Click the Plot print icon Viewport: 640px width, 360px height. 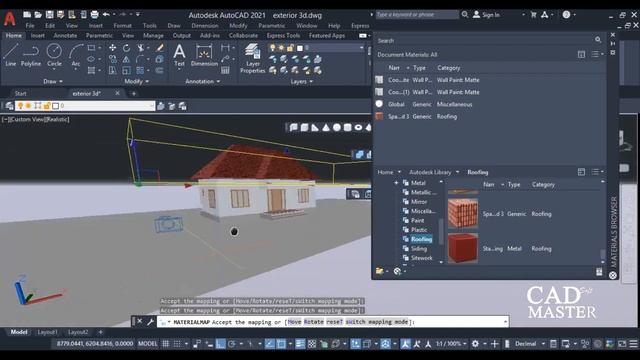(94, 15)
